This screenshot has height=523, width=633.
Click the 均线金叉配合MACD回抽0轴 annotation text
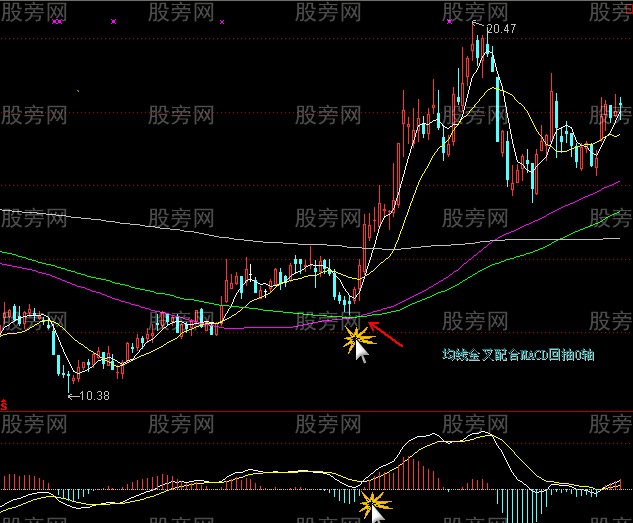pyautogui.click(x=519, y=355)
